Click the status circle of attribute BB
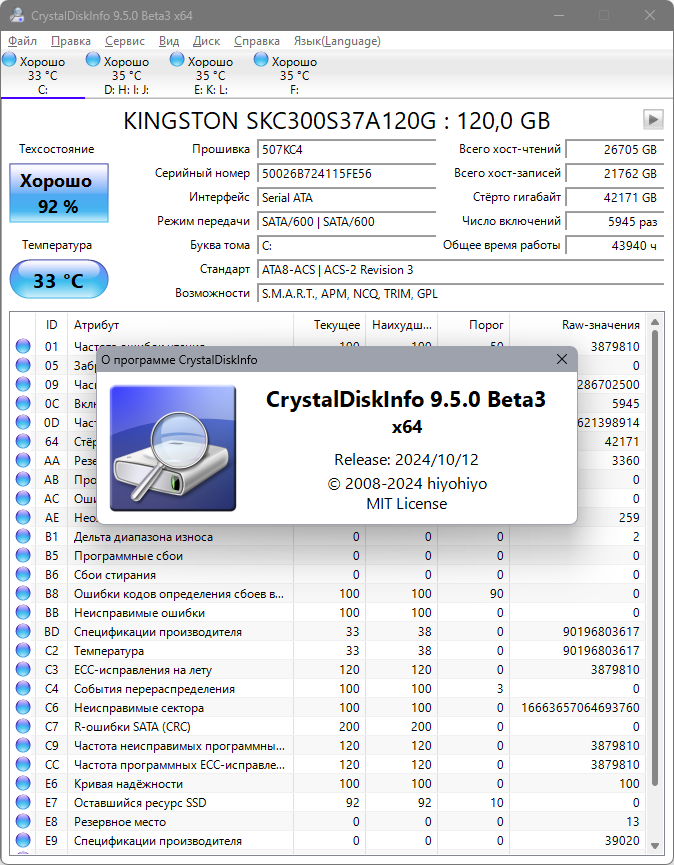674x865 pixels. tap(23, 613)
